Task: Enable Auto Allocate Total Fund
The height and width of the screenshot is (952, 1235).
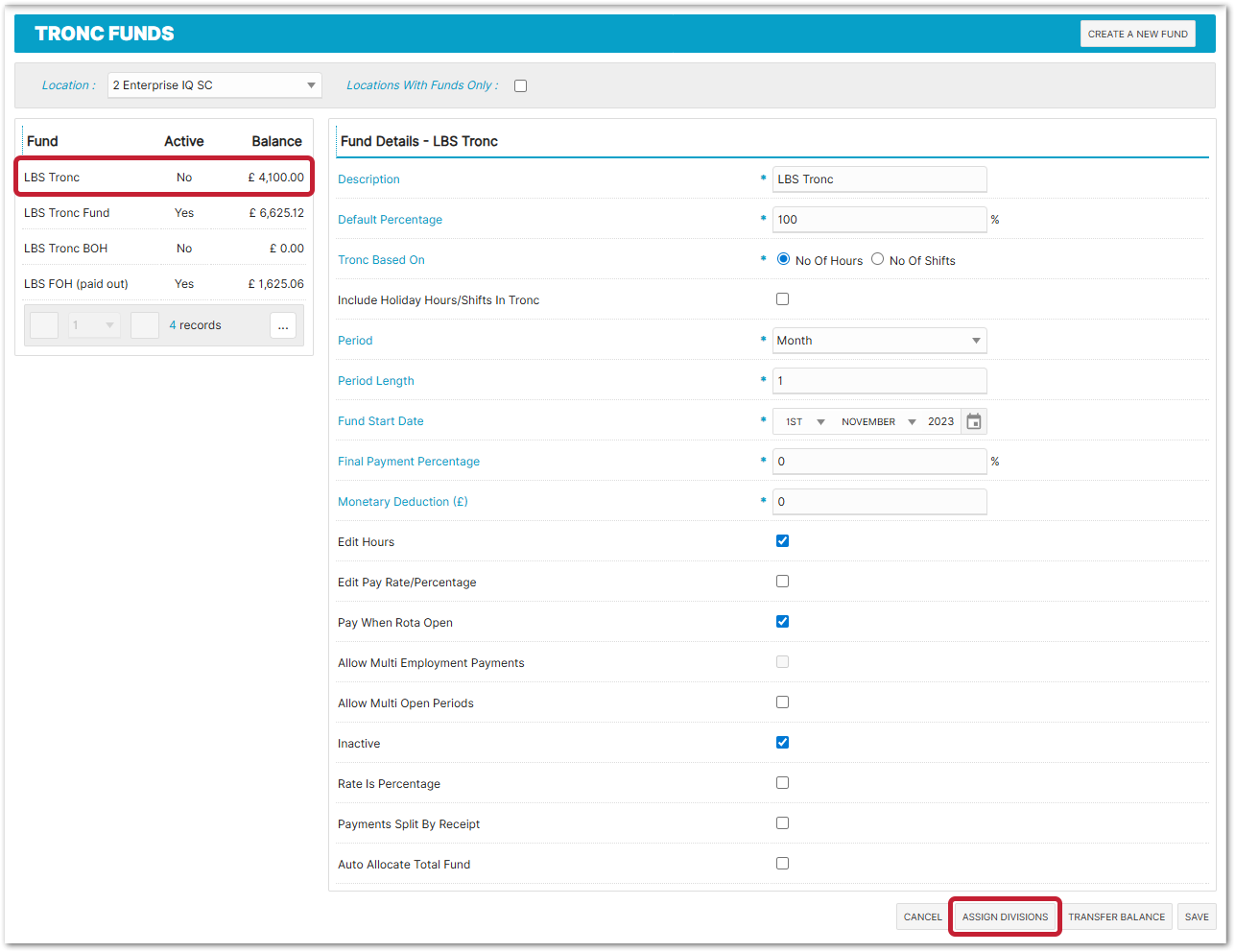Action: [x=782, y=864]
